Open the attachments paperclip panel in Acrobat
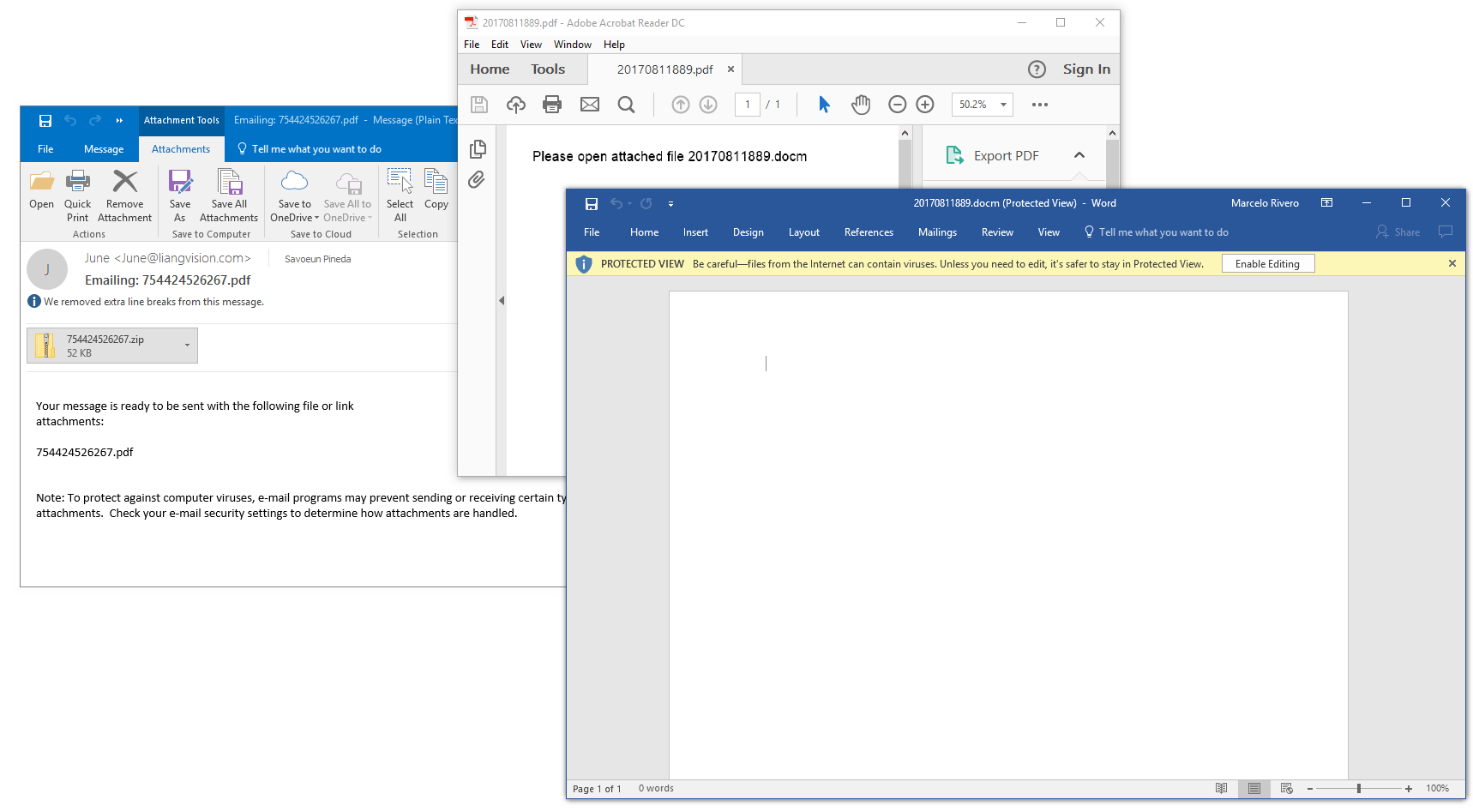1473x812 pixels. pos(478,180)
